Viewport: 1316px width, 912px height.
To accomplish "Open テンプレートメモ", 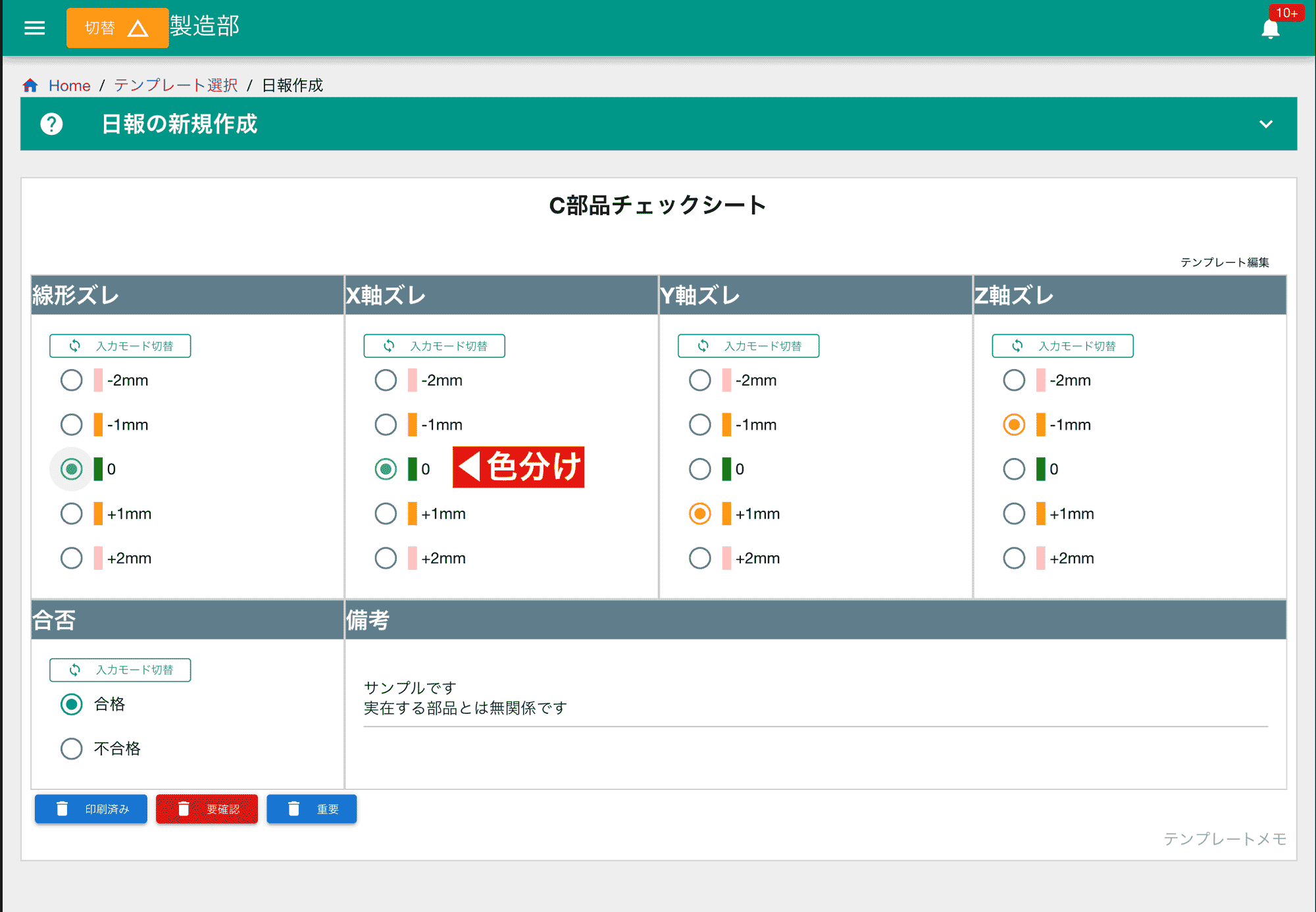I will (x=1224, y=838).
